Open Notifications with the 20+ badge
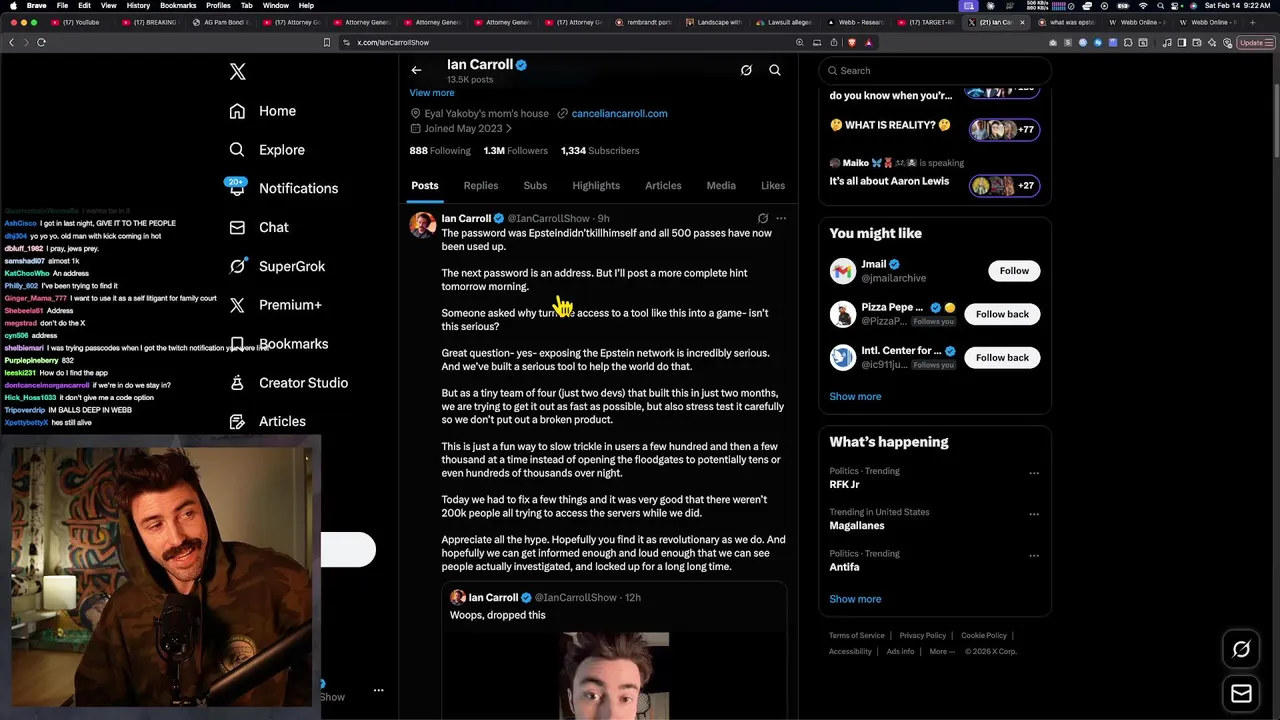This screenshot has height=720, width=1280. (284, 188)
